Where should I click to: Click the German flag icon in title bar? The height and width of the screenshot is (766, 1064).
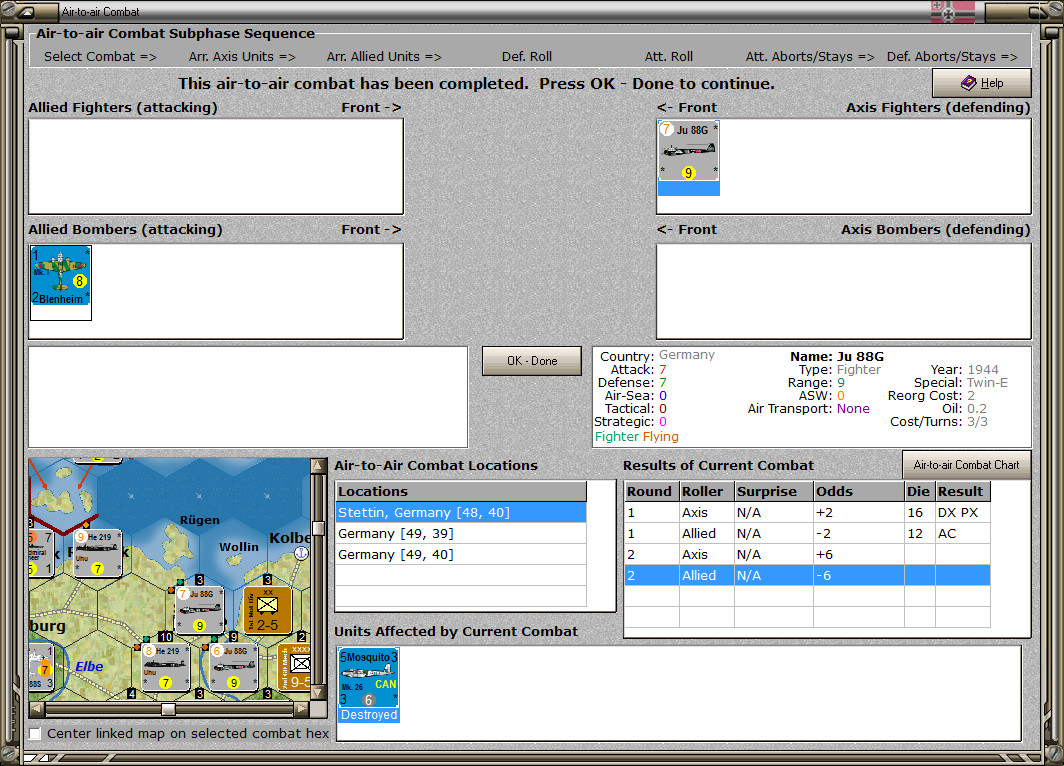953,12
